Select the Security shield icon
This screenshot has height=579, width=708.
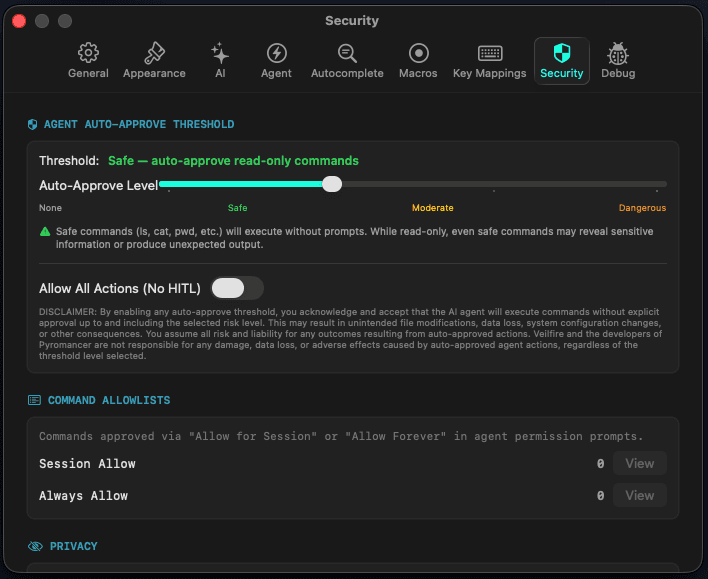coord(562,53)
